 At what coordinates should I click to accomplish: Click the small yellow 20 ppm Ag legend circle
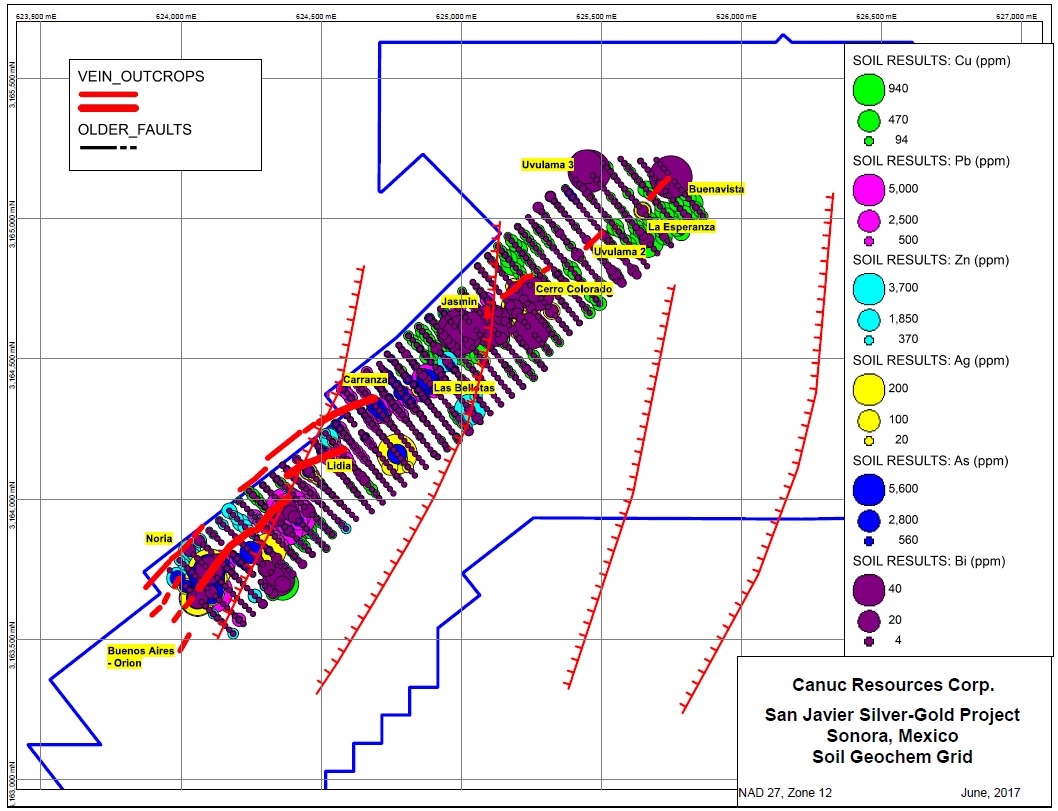pyautogui.click(x=869, y=441)
